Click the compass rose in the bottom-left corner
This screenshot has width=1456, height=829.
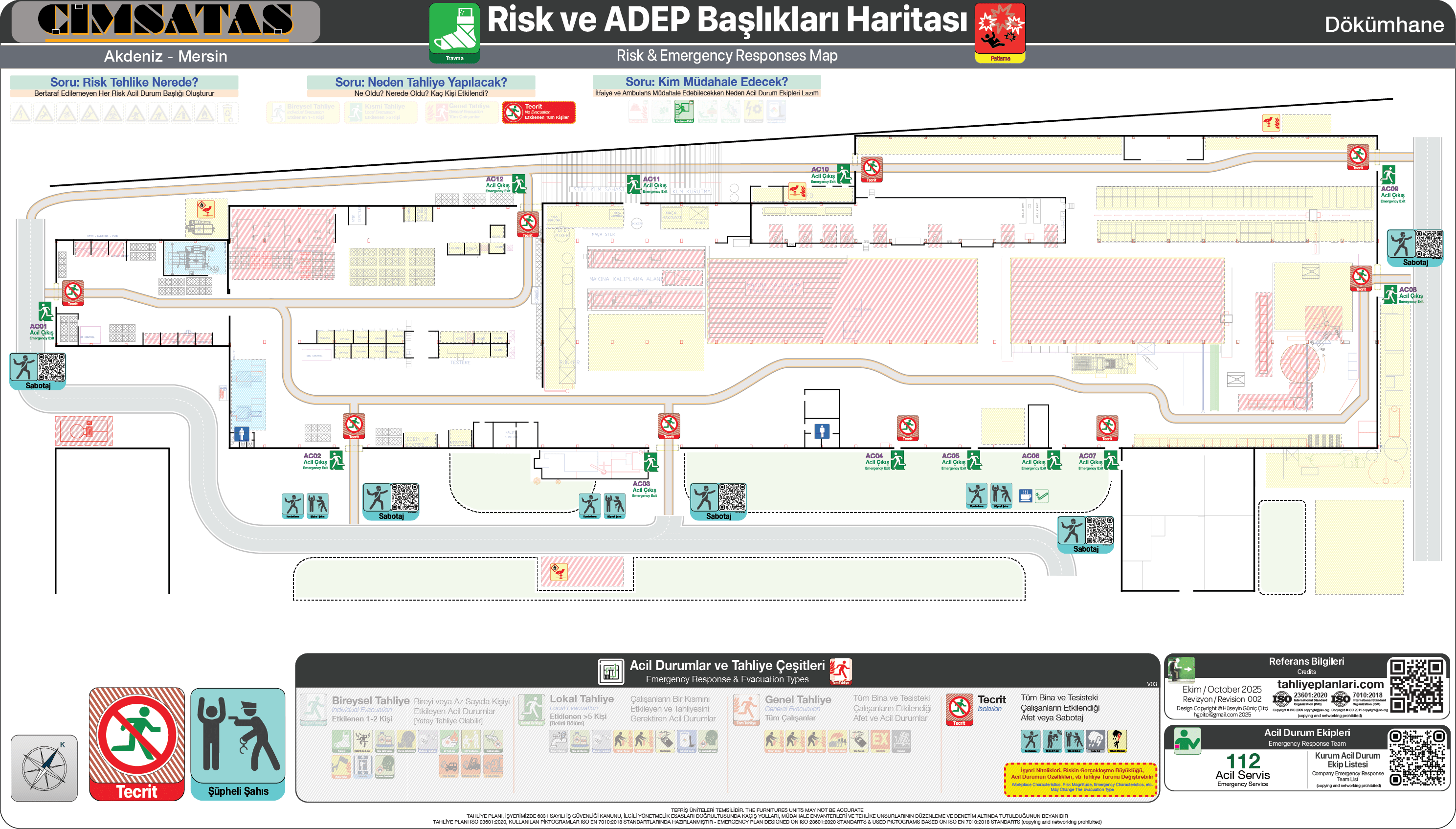[x=44, y=769]
